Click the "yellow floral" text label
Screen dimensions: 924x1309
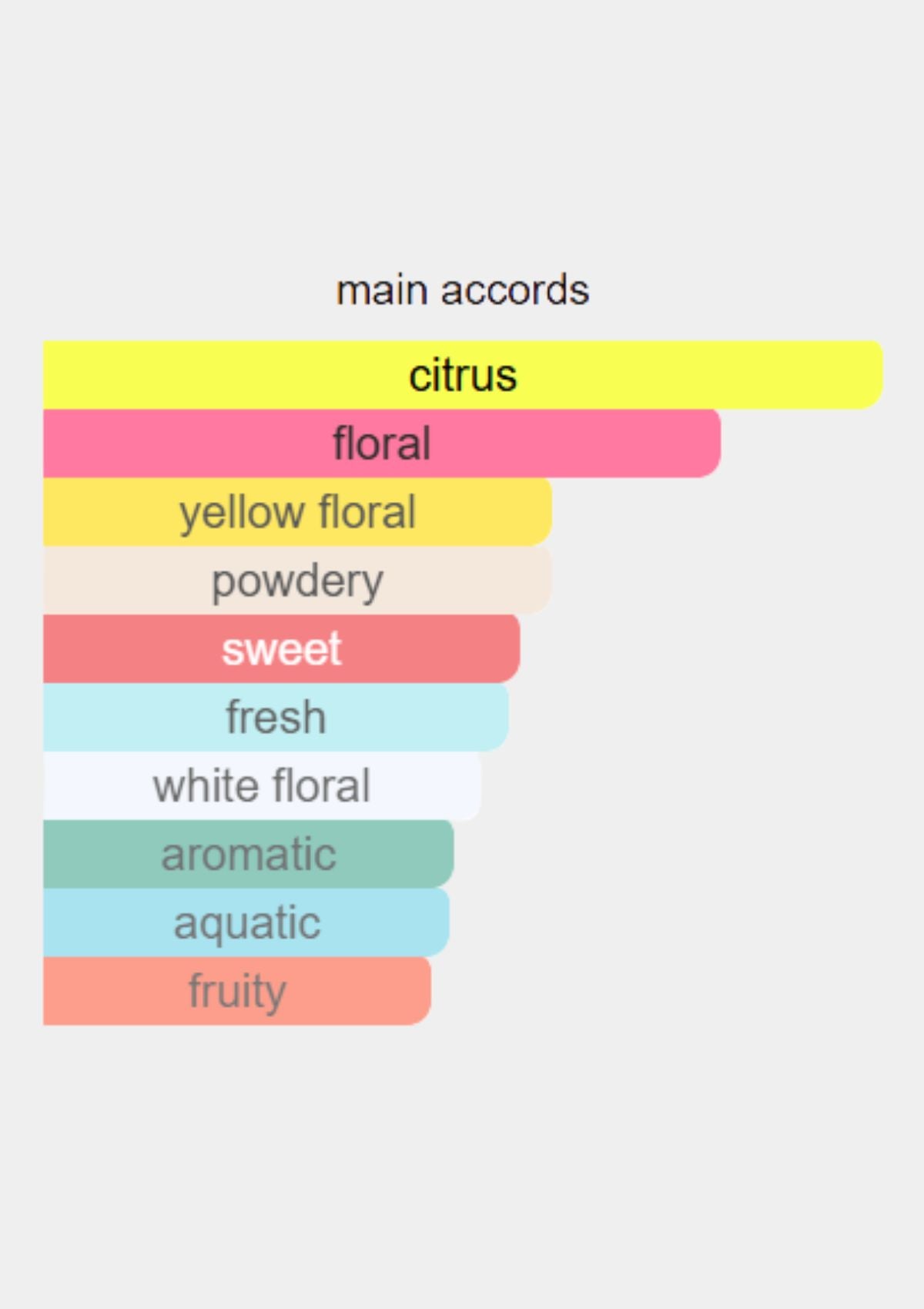coord(297,512)
